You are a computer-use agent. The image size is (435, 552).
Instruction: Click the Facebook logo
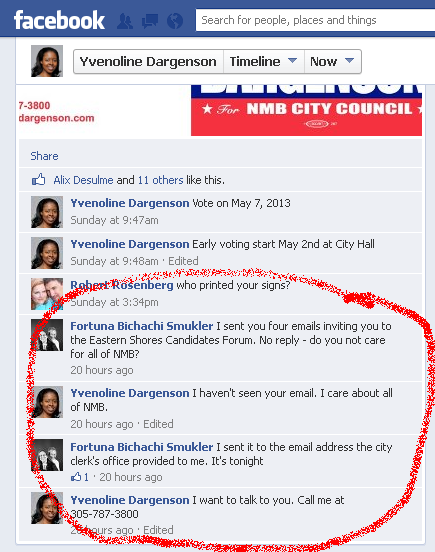point(59,20)
